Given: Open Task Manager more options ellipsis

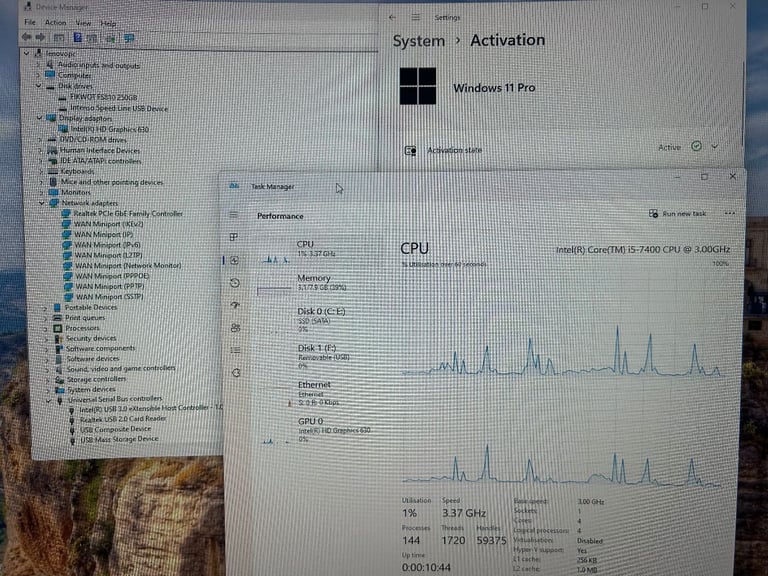Looking at the screenshot, I should pyautogui.click(x=729, y=214).
